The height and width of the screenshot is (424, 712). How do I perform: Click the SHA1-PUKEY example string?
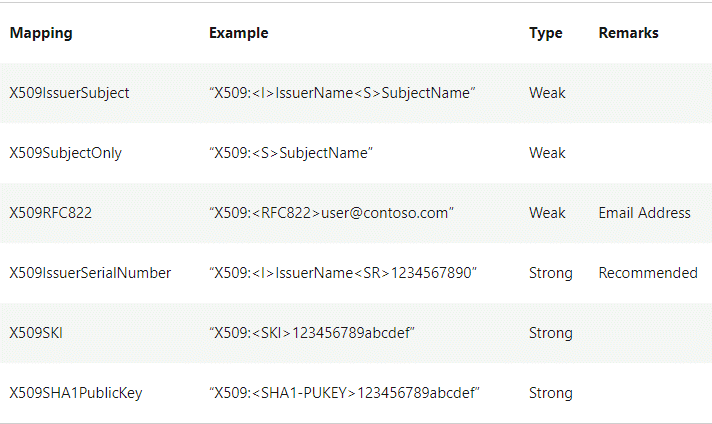[344, 393]
